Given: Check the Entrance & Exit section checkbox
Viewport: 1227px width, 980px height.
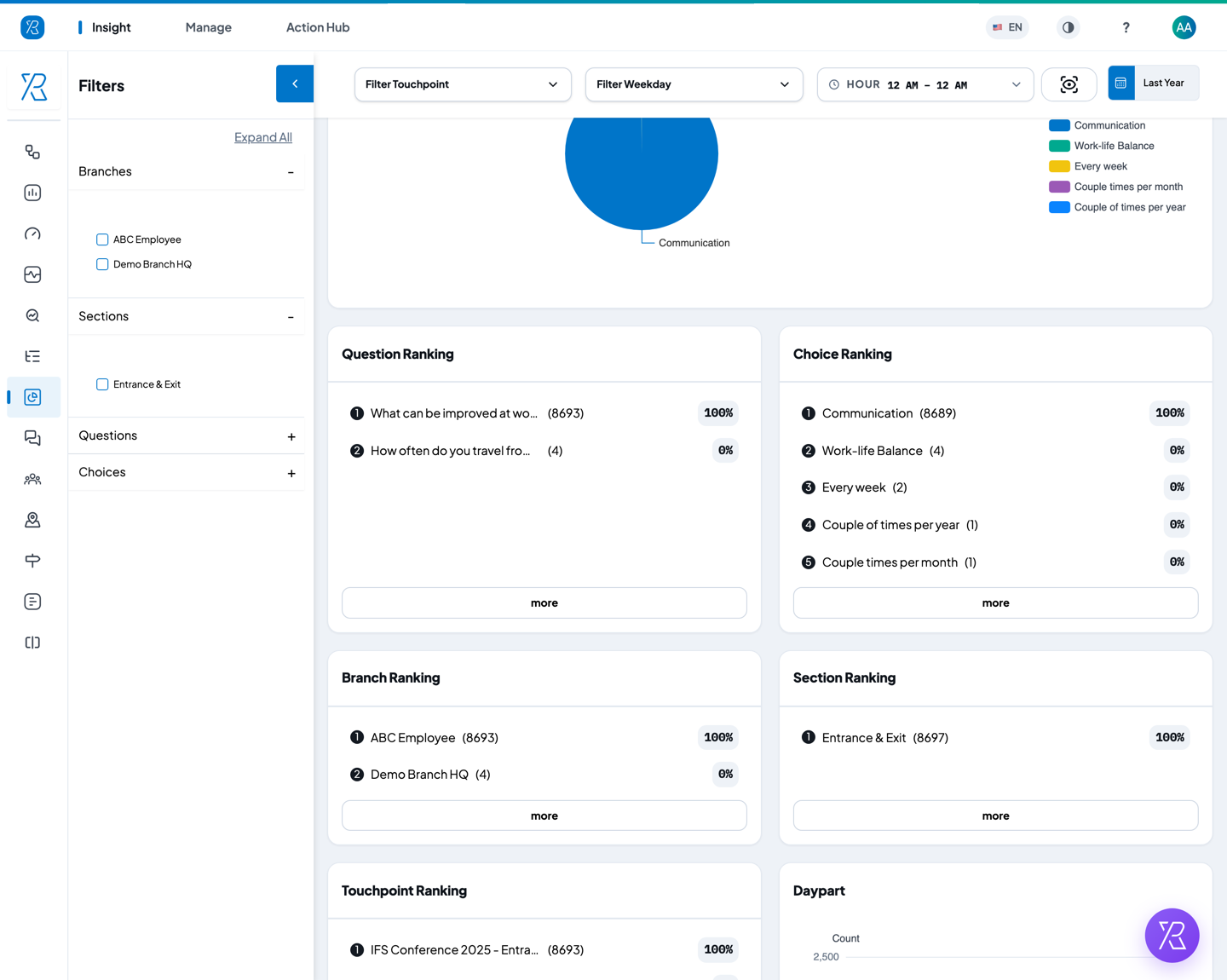Looking at the screenshot, I should click(x=102, y=384).
